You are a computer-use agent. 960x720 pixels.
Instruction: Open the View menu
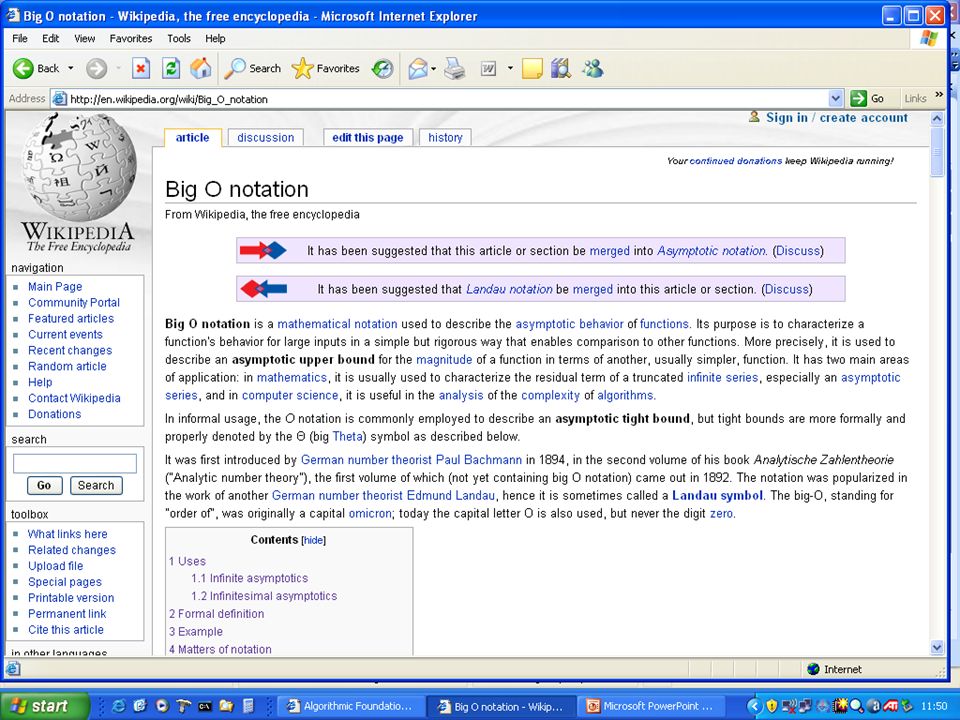coord(84,39)
